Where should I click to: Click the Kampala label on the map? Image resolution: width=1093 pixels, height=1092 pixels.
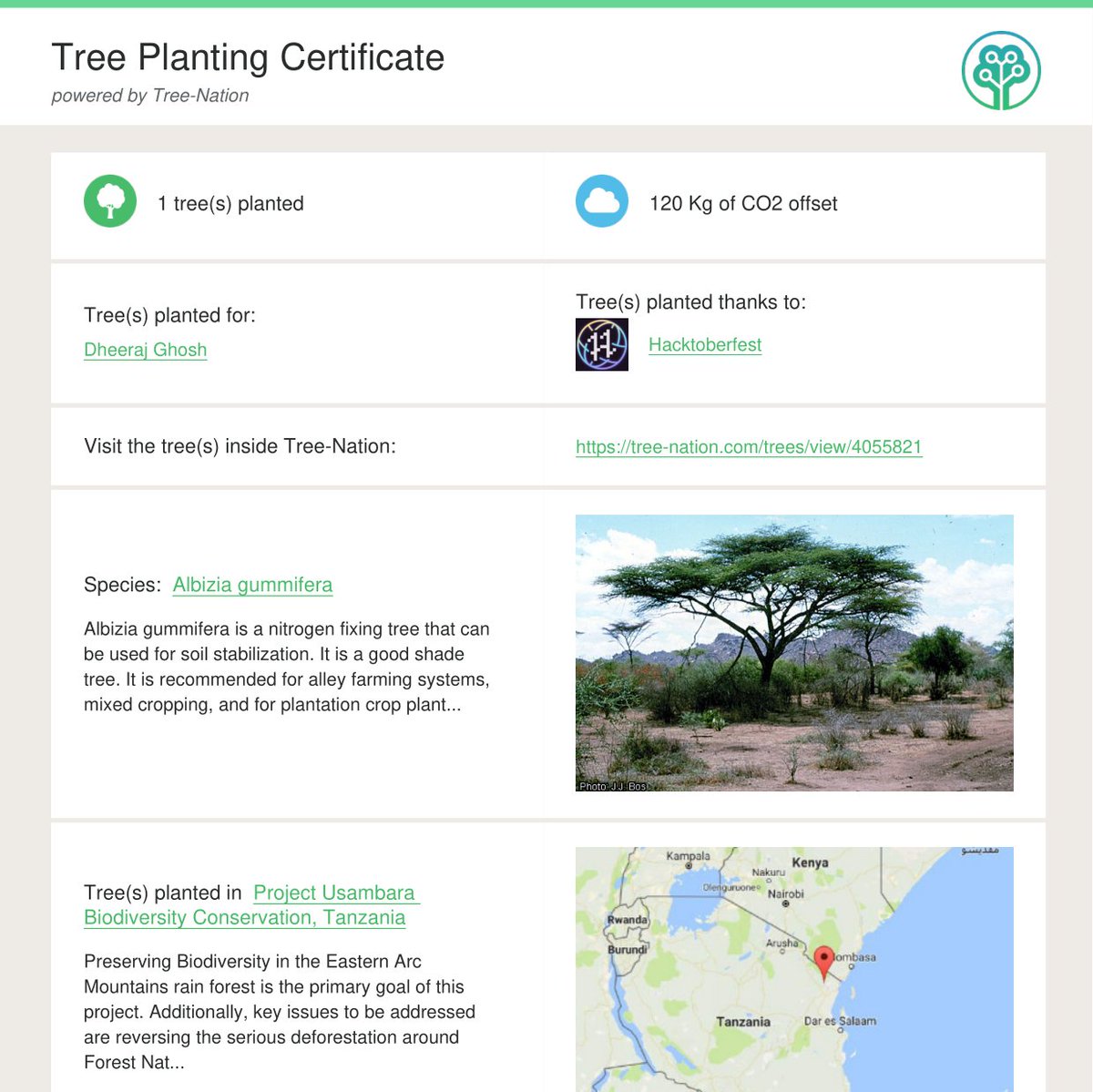coord(688,856)
